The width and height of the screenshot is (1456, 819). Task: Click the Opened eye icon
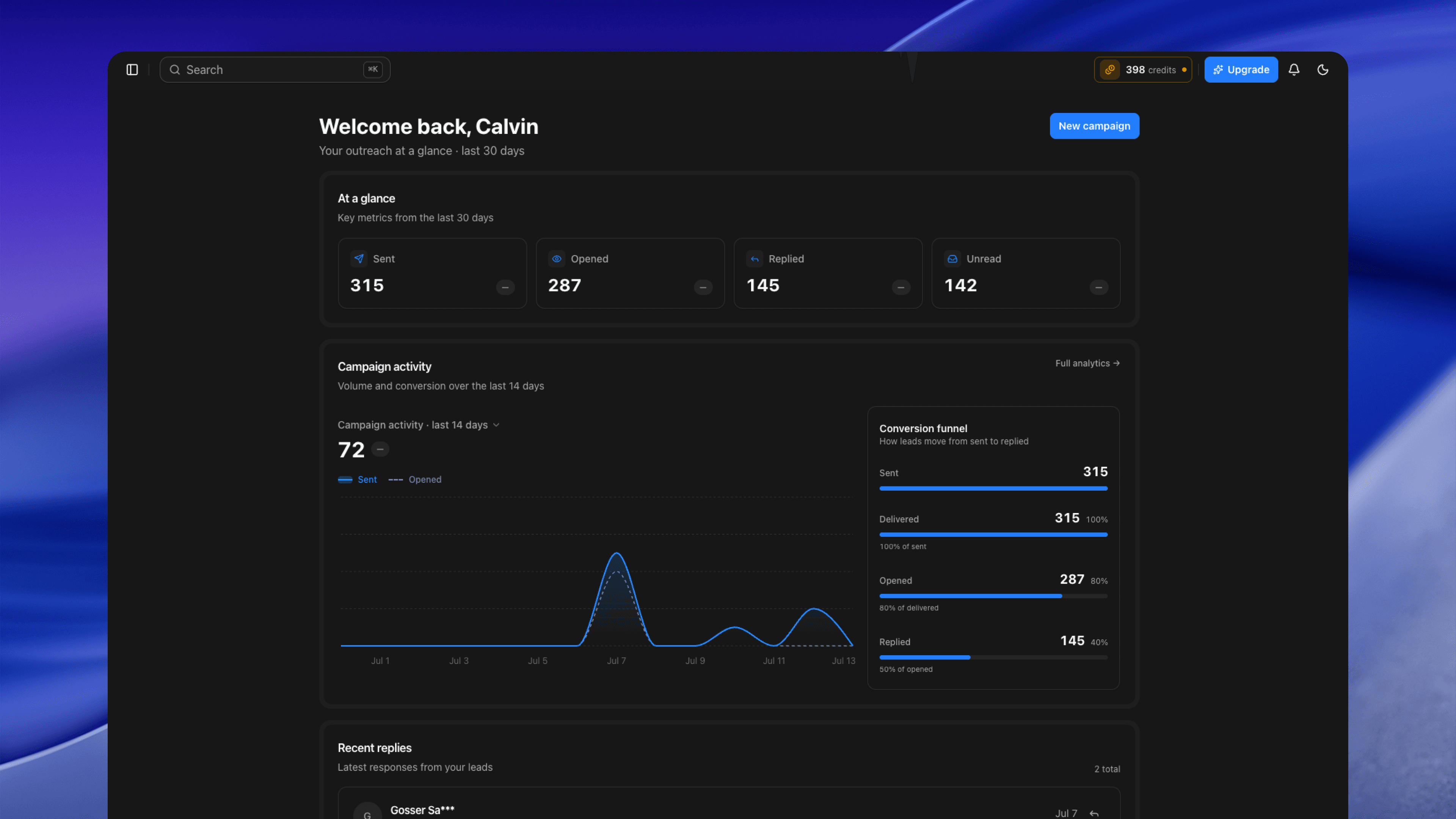click(557, 259)
